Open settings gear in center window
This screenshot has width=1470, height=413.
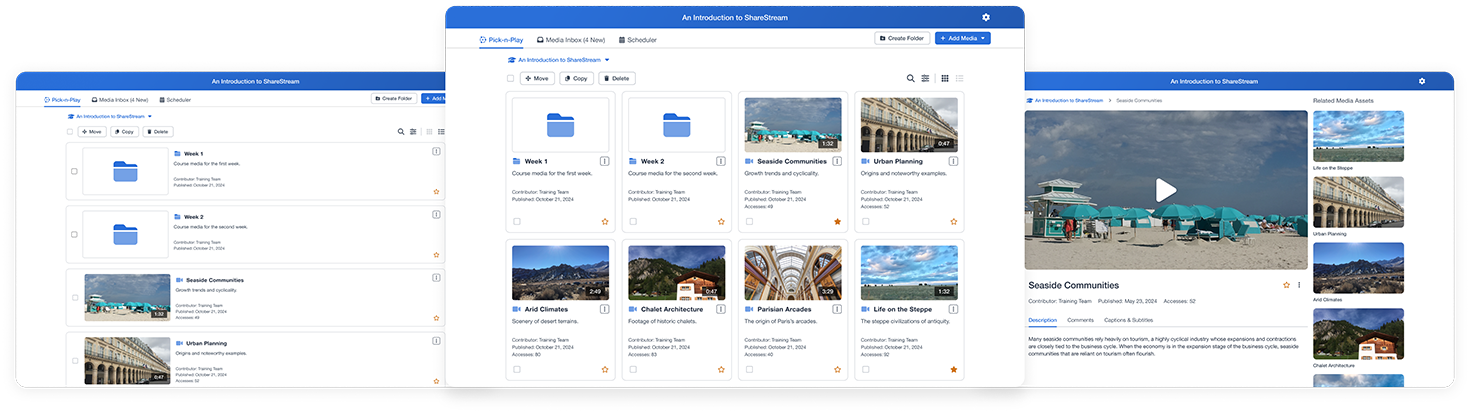click(986, 17)
